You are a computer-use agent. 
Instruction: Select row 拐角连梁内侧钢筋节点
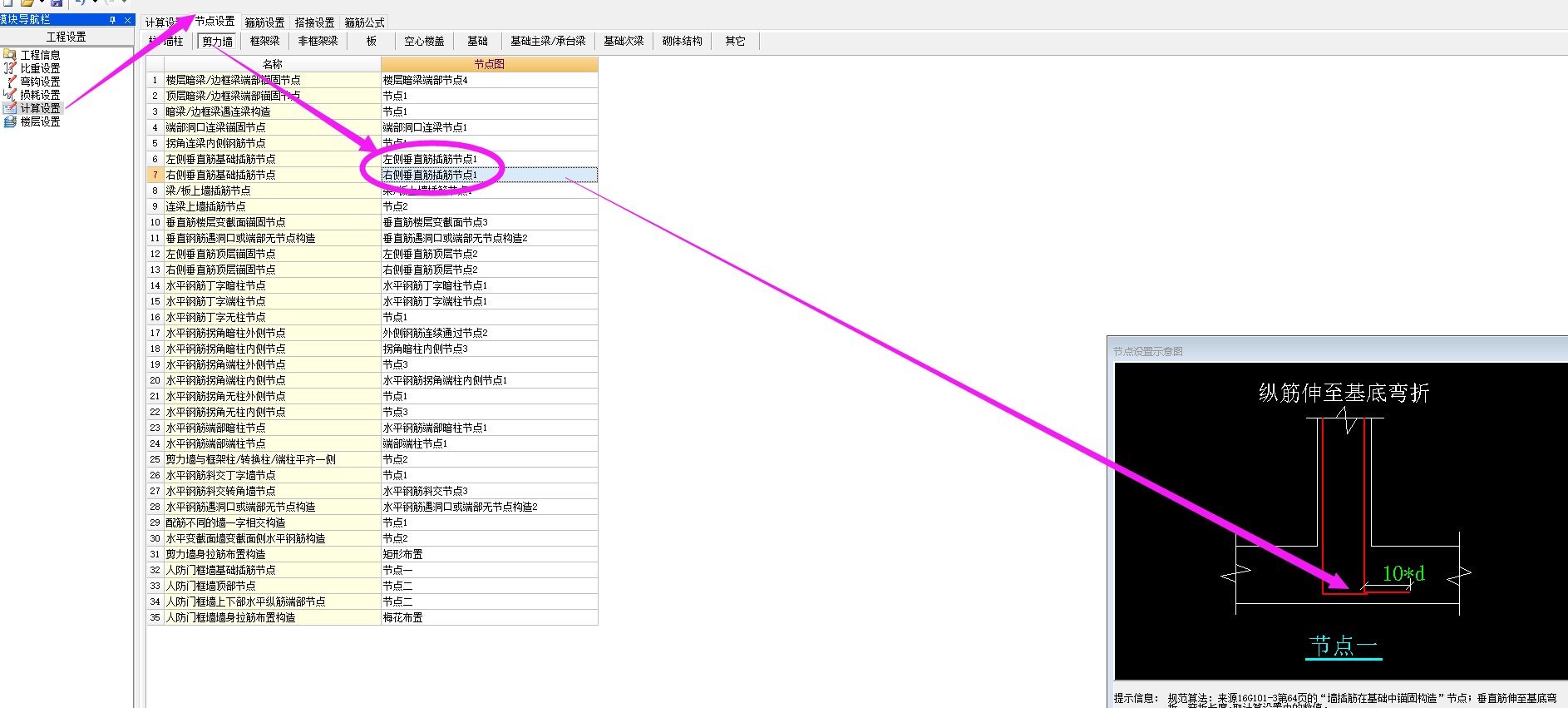(x=272, y=143)
